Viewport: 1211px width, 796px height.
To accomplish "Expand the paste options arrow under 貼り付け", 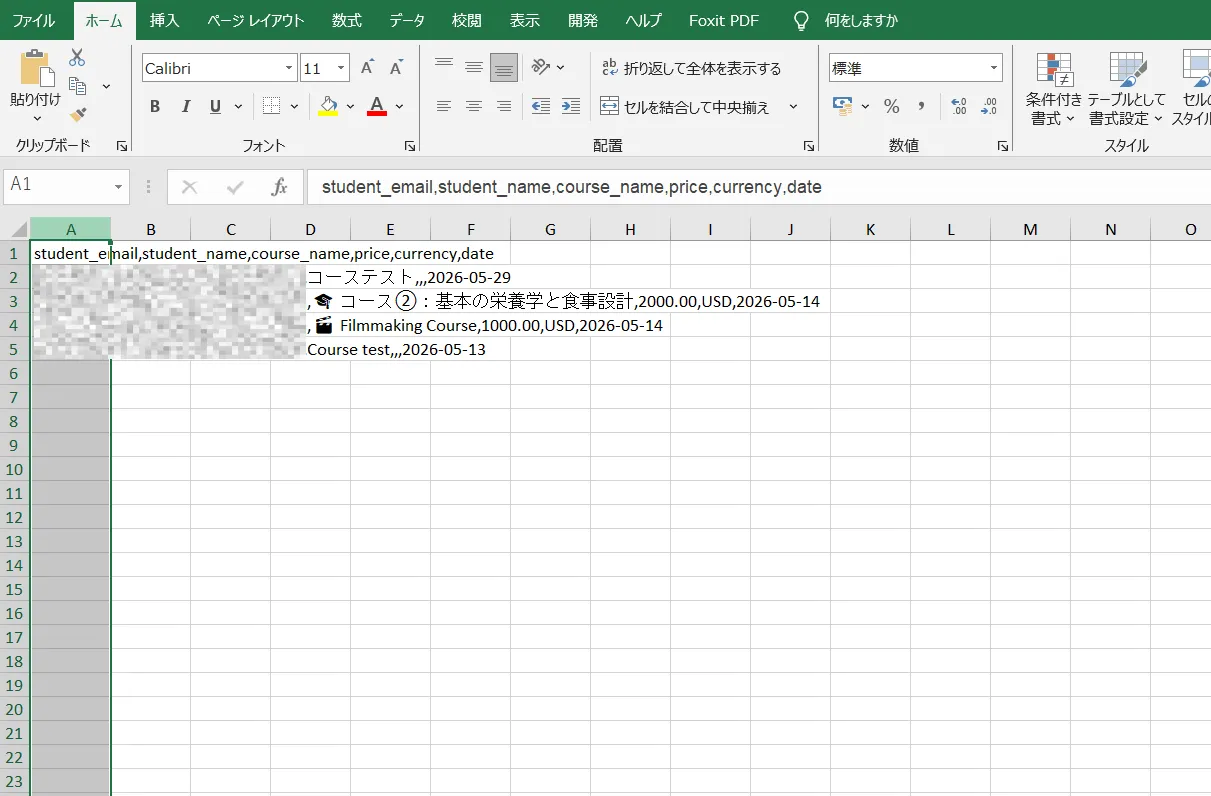I will pyautogui.click(x=36, y=118).
